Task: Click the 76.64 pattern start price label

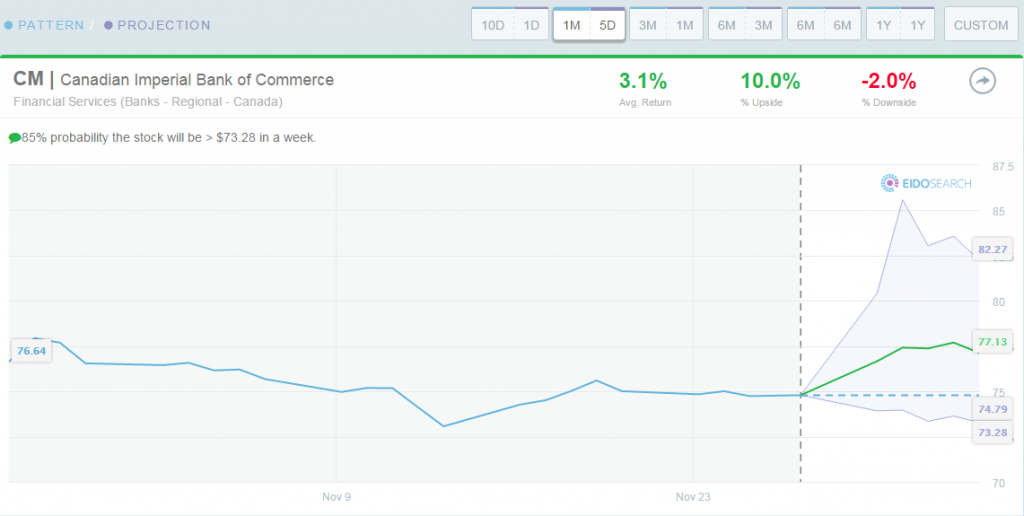Action: pos(31,351)
